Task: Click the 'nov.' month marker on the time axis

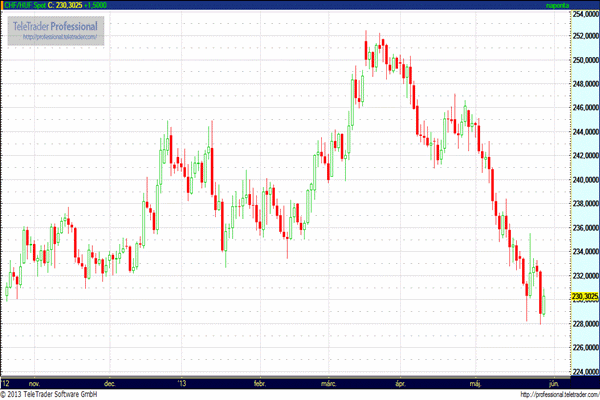Action: tap(34, 383)
